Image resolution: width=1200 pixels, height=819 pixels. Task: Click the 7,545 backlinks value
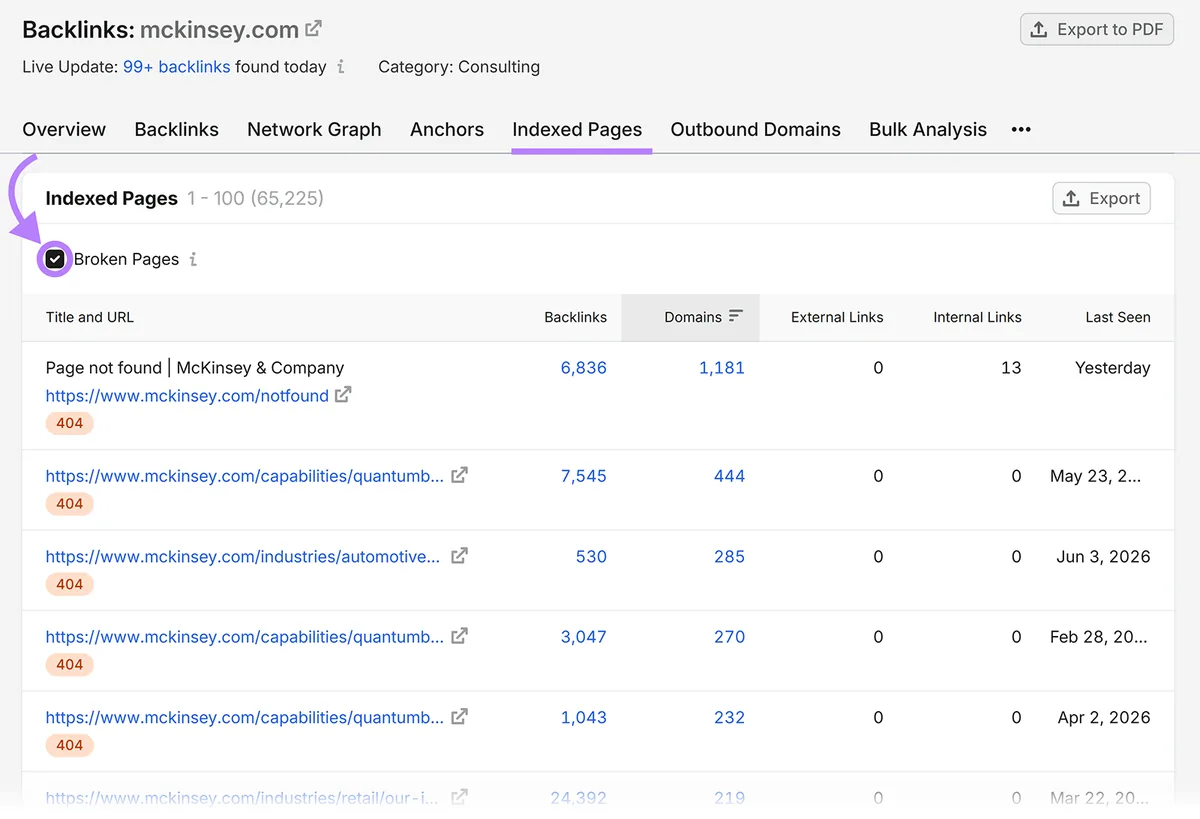tap(584, 476)
